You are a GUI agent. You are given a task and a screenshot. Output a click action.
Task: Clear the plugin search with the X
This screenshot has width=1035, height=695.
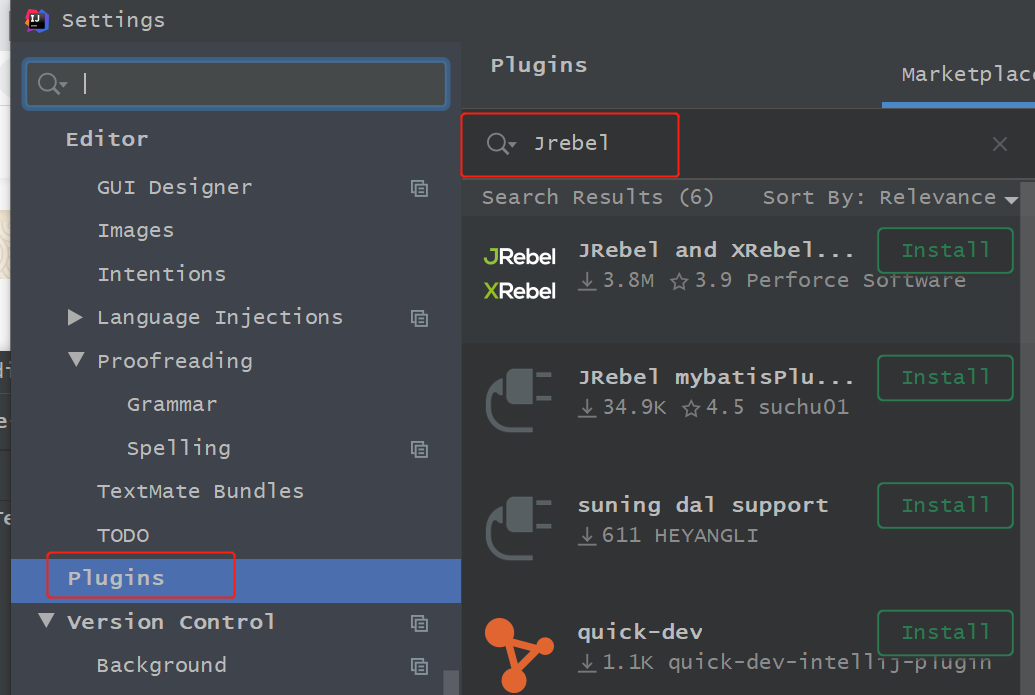pyautogui.click(x=999, y=144)
